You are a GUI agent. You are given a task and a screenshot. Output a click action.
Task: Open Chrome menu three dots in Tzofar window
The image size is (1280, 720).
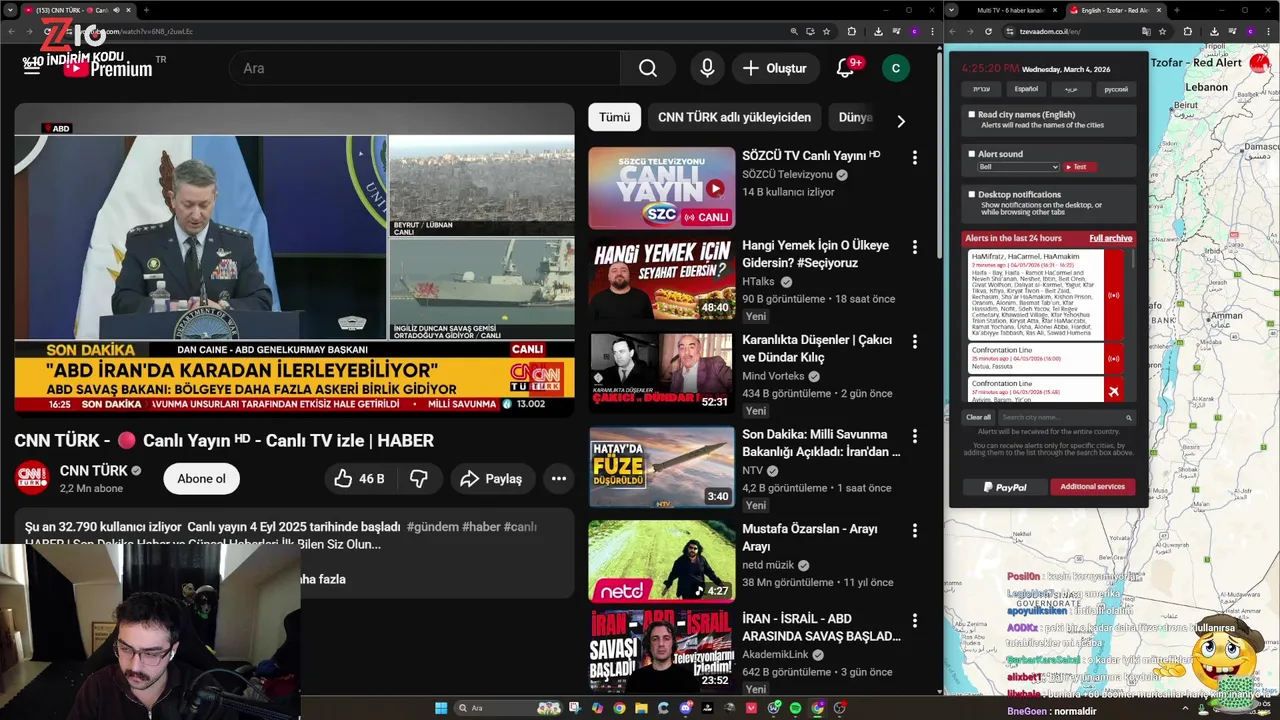tap(1267, 31)
